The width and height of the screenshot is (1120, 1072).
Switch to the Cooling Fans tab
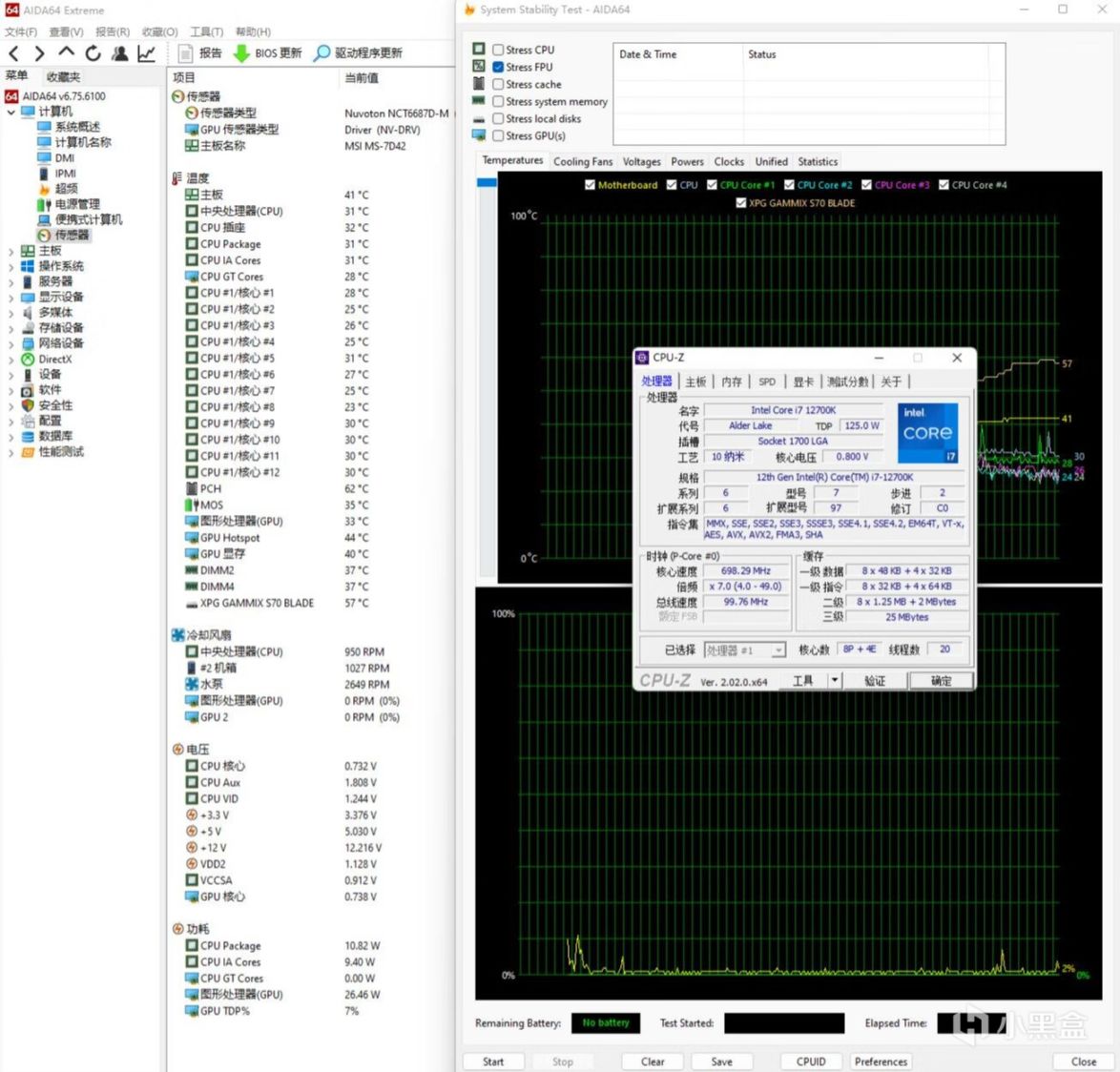pyautogui.click(x=582, y=162)
